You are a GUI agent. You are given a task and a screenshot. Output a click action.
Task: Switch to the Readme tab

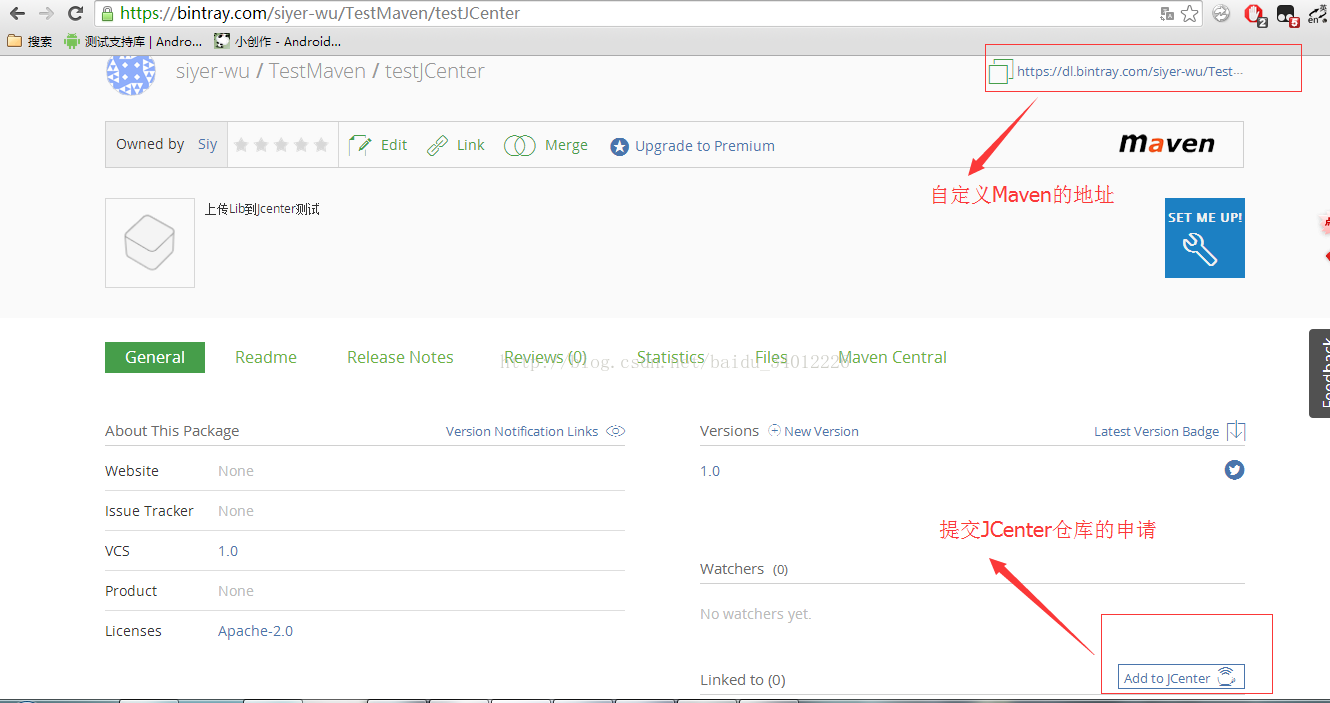(x=266, y=357)
